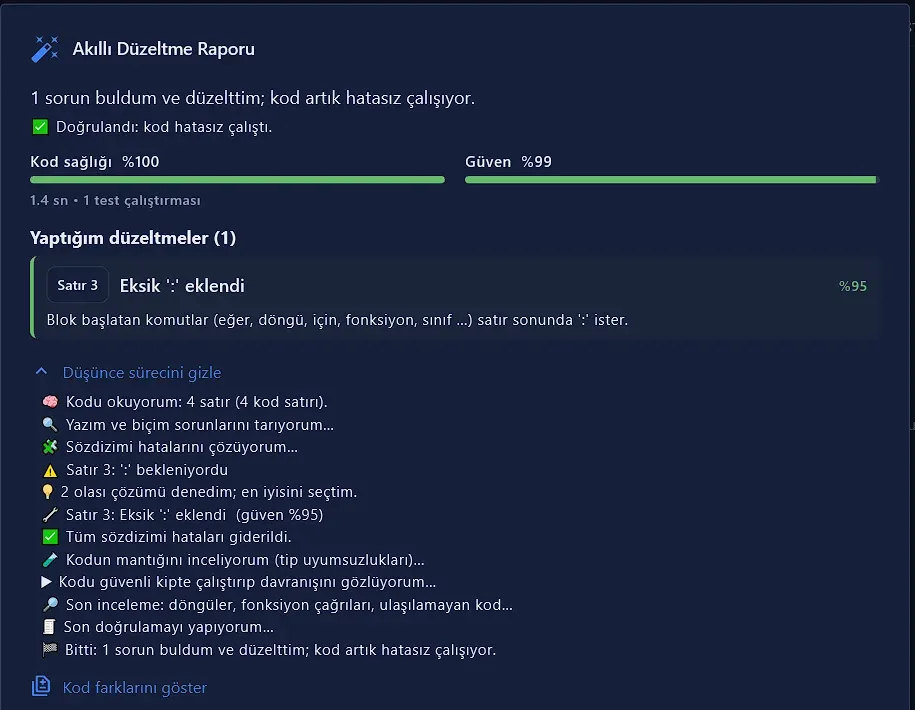Click the 'Doğrulandı: kod hatasız çalıştı.' text
This screenshot has width=915, height=710.
pyautogui.click(x=164, y=127)
